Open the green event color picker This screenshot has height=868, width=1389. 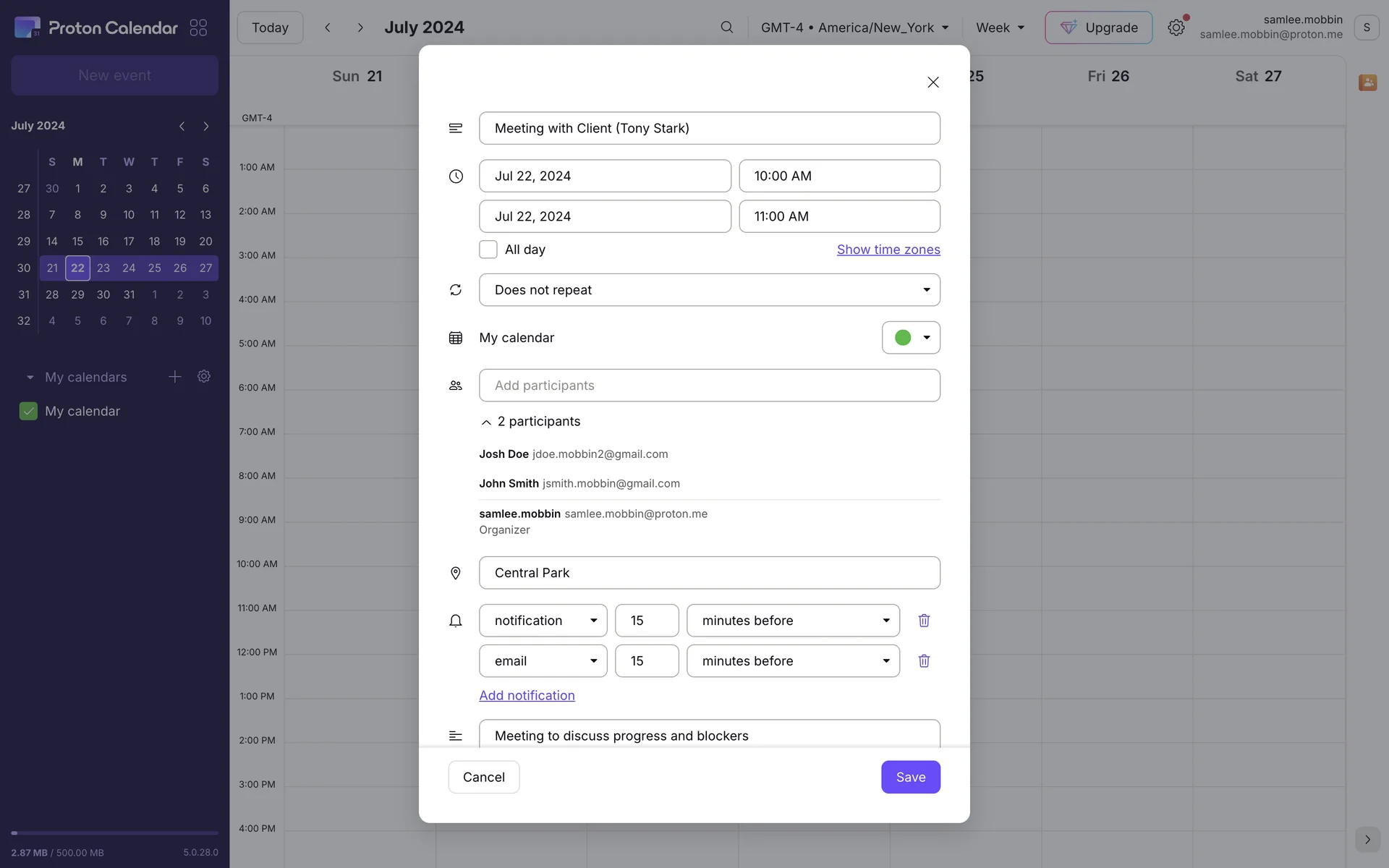tap(910, 338)
